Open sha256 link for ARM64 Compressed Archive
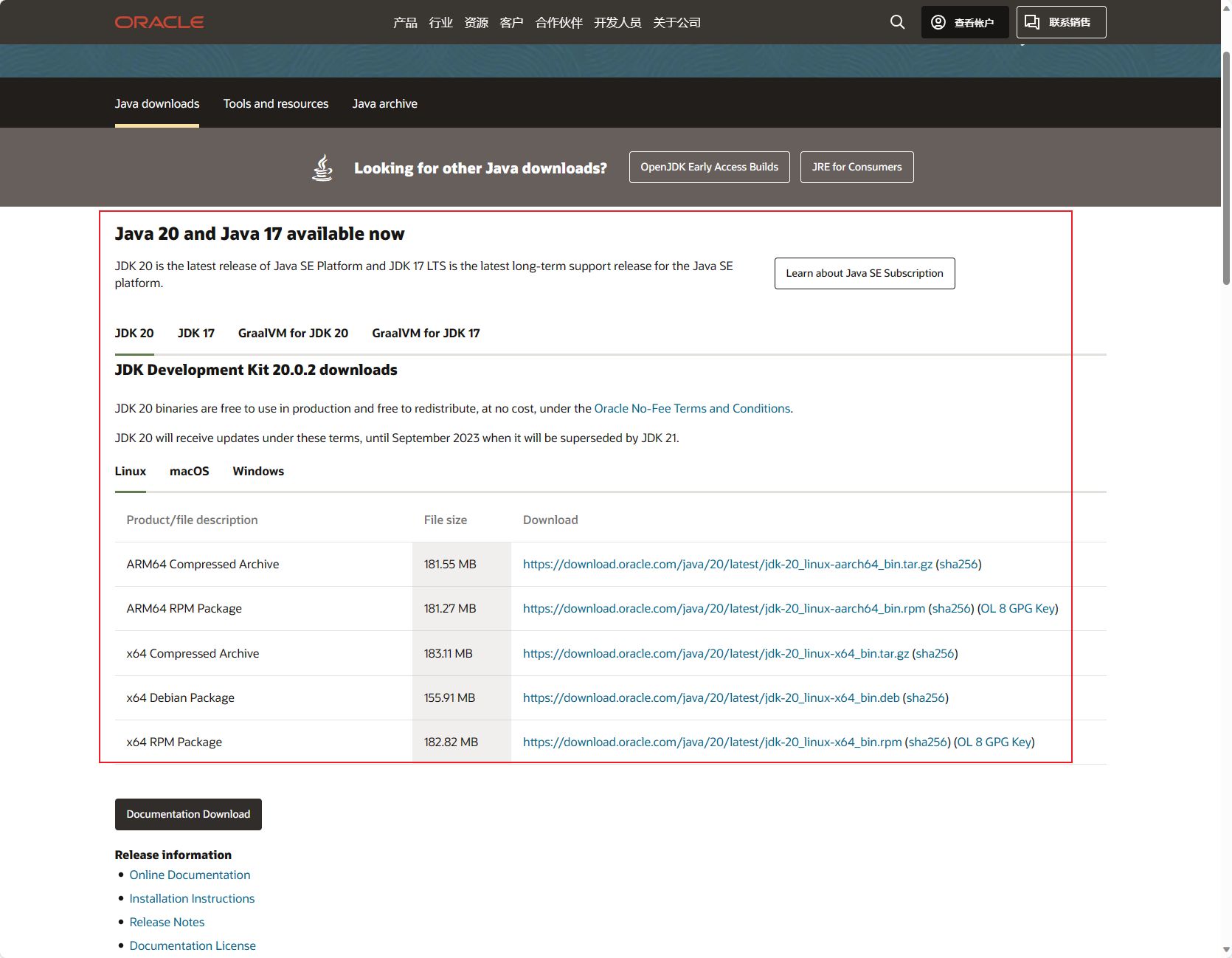Image resolution: width=1232 pixels, height=958 pixels. (x=958, y=565)
